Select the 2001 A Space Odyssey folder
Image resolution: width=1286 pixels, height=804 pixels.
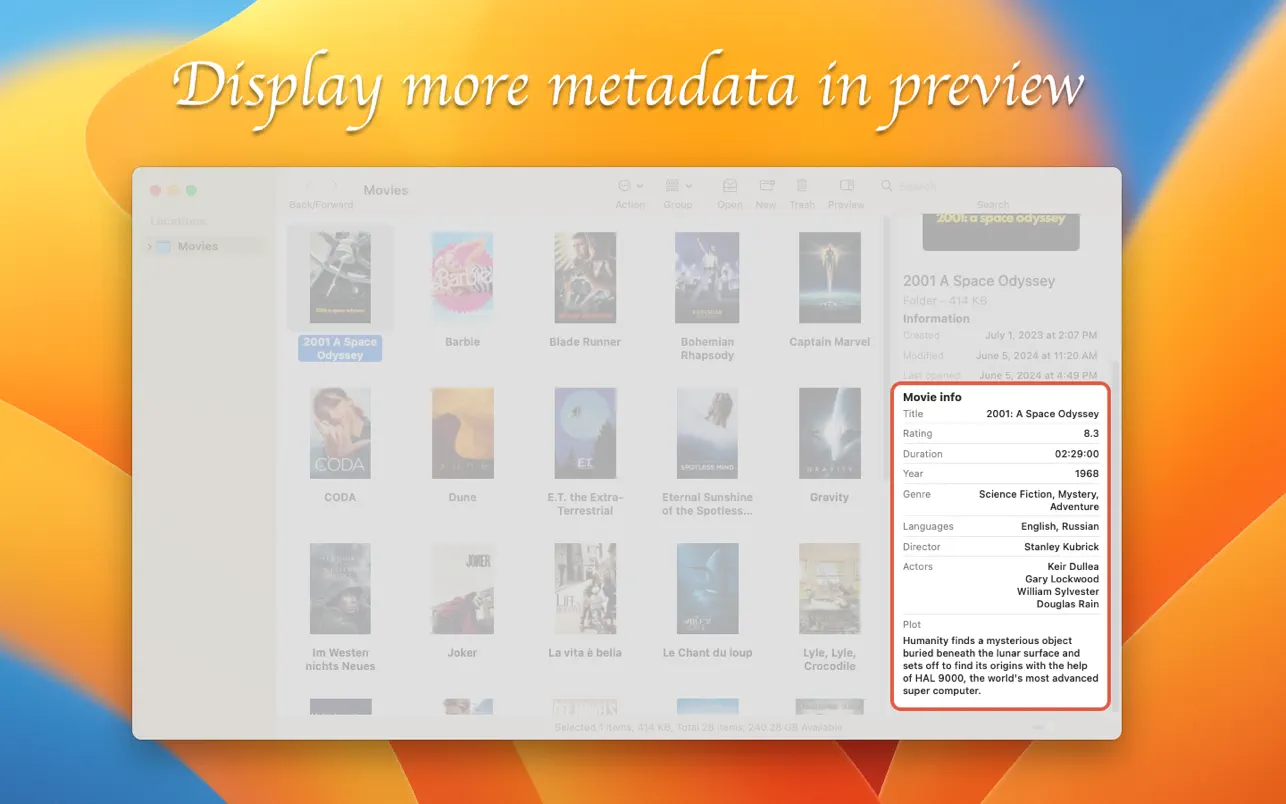pos(339,277)
